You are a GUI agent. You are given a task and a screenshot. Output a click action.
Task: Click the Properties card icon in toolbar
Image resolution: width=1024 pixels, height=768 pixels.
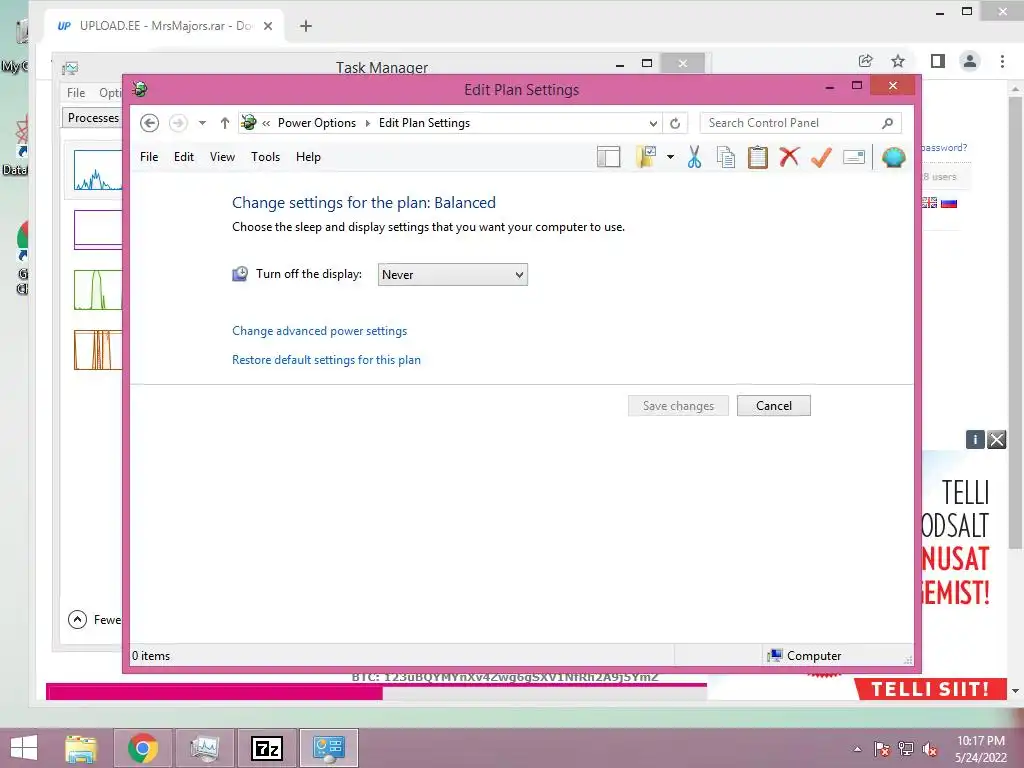point(854,157)
